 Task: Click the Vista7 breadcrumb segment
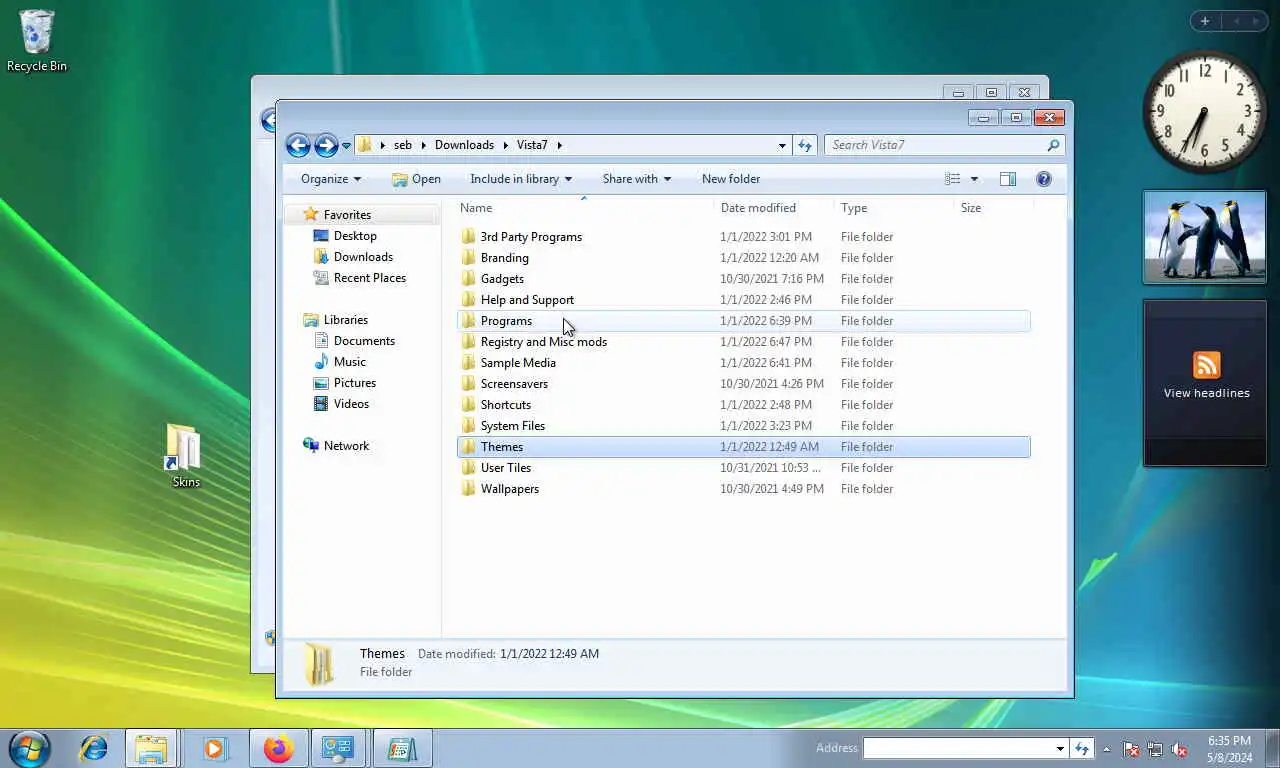pos(532,145)
